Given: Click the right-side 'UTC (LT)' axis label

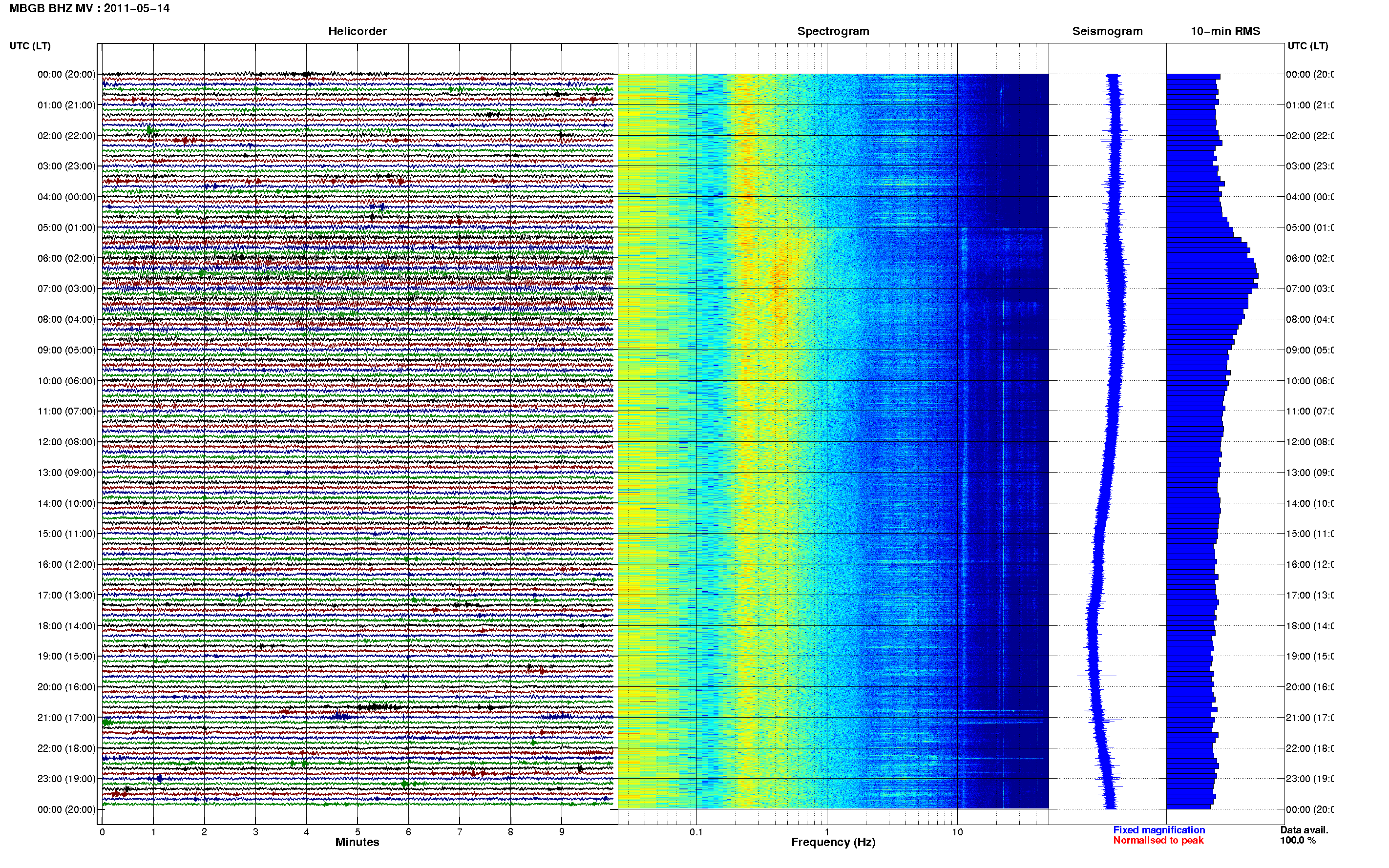Looking at the screenshot, I should coord(1307,46).
